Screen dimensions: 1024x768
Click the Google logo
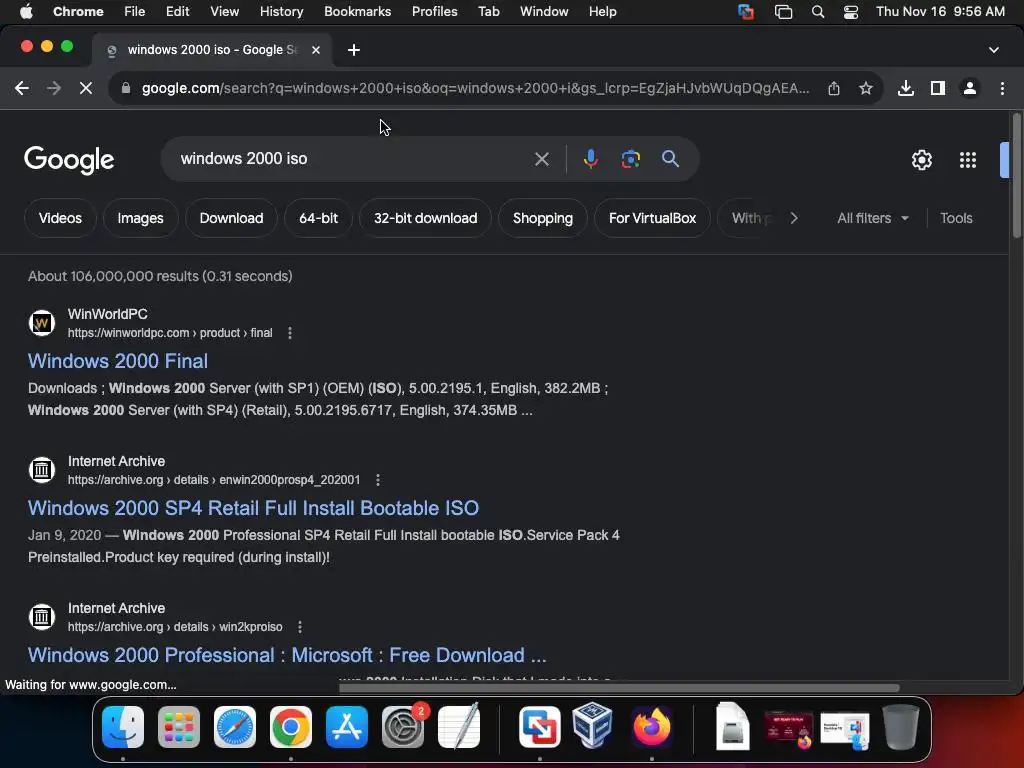click(x=69, y=160)
